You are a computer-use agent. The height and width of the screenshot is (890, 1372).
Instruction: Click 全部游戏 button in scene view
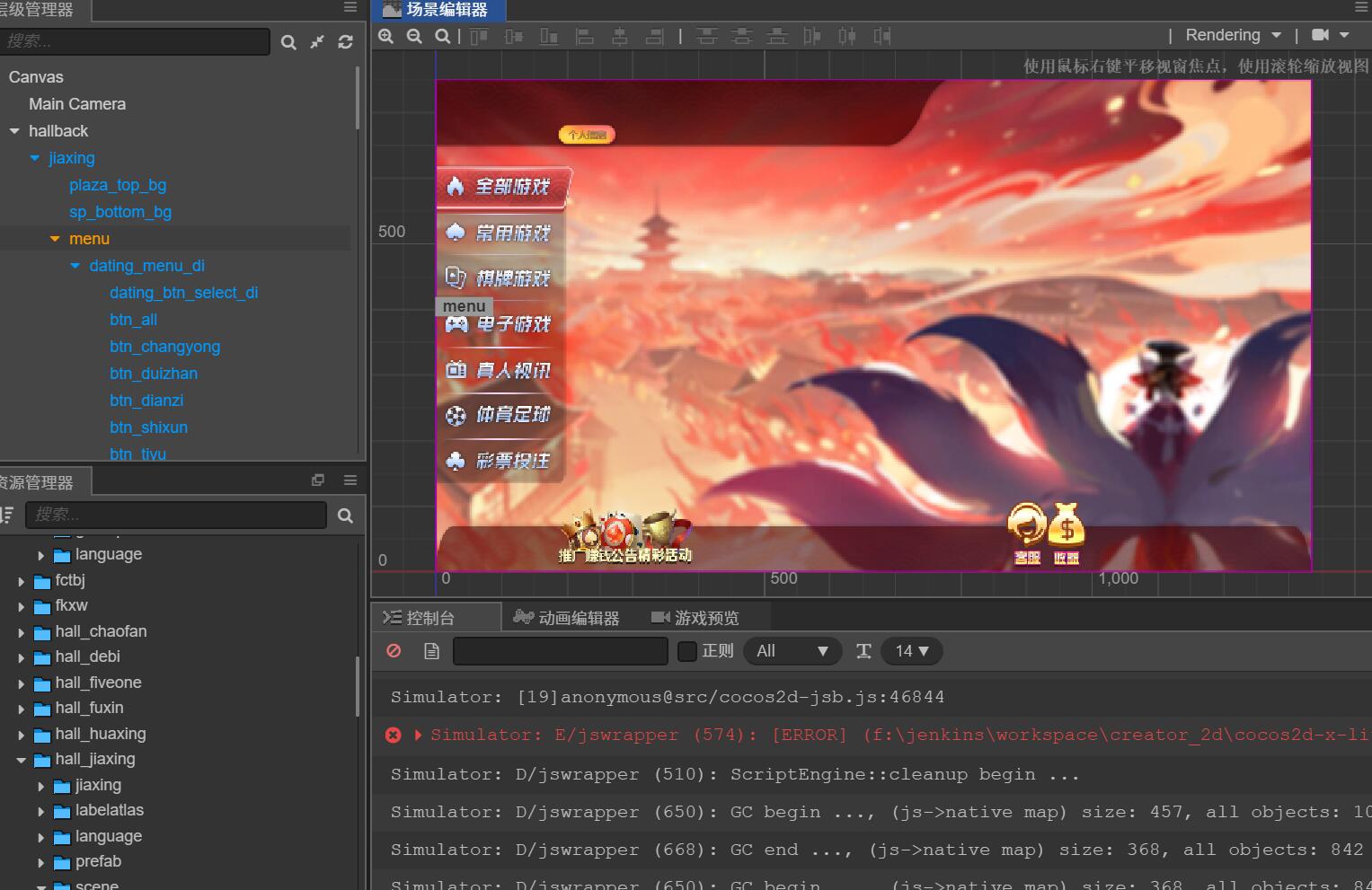pos(504,187)
